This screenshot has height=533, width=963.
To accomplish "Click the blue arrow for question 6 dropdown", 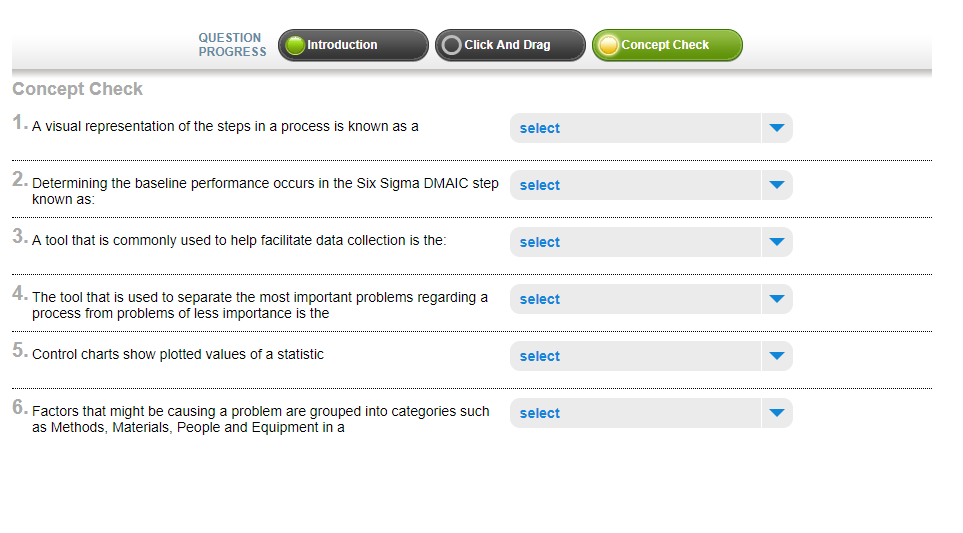I will pyautogui.click(x=777, y=413).
